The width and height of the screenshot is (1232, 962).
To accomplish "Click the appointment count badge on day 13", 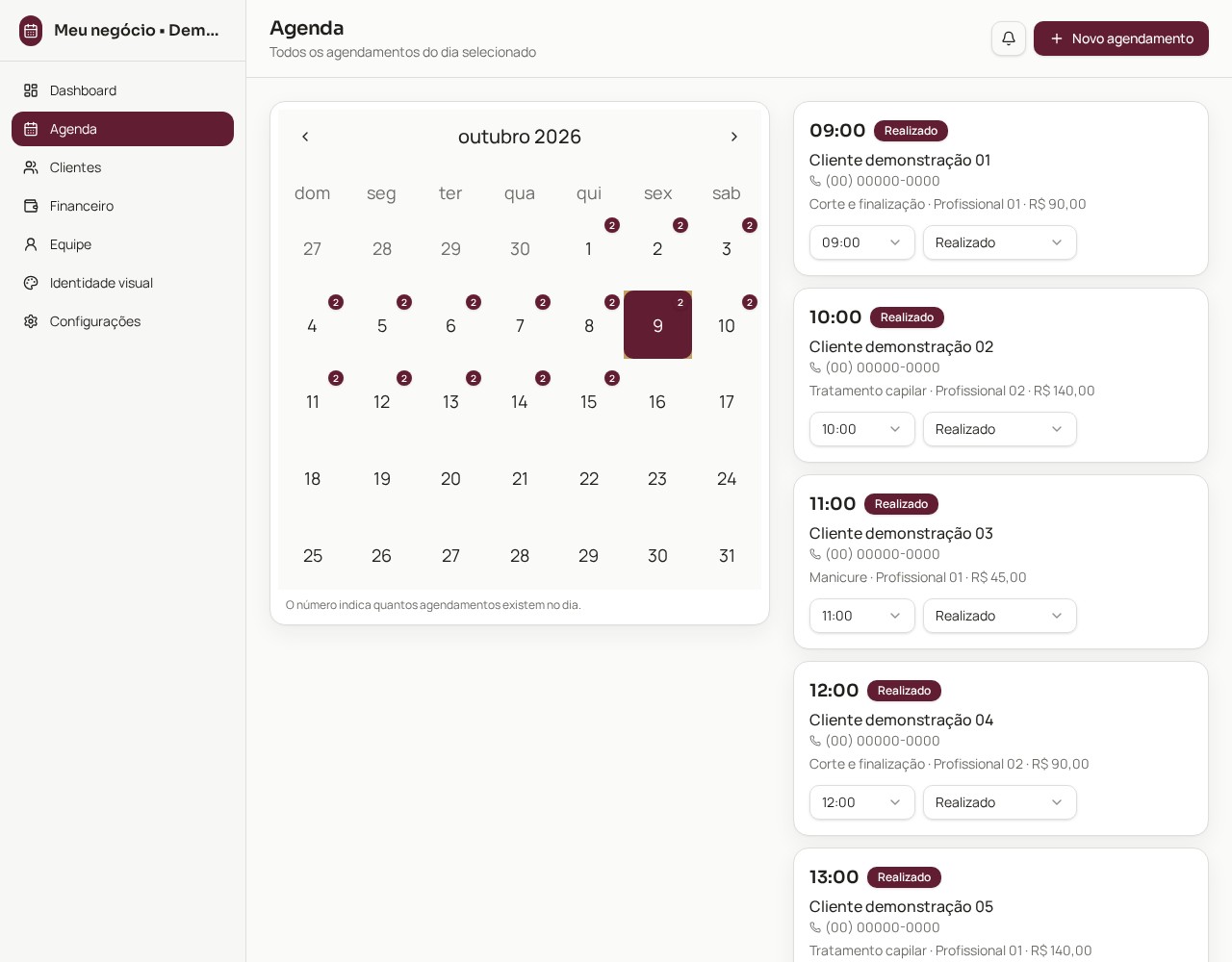I will [474, 378].
